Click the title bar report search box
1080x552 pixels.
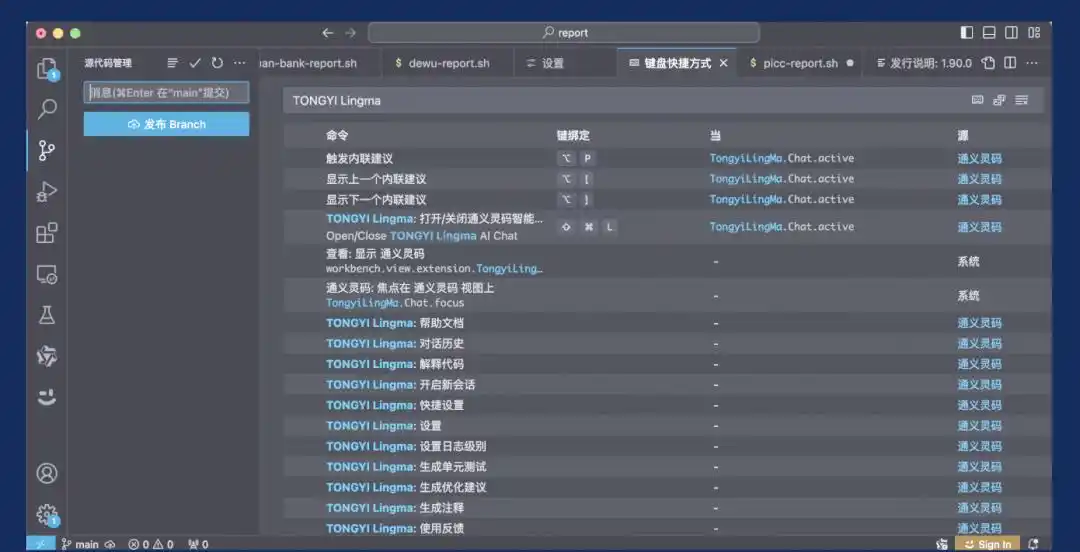click(563, 32)
